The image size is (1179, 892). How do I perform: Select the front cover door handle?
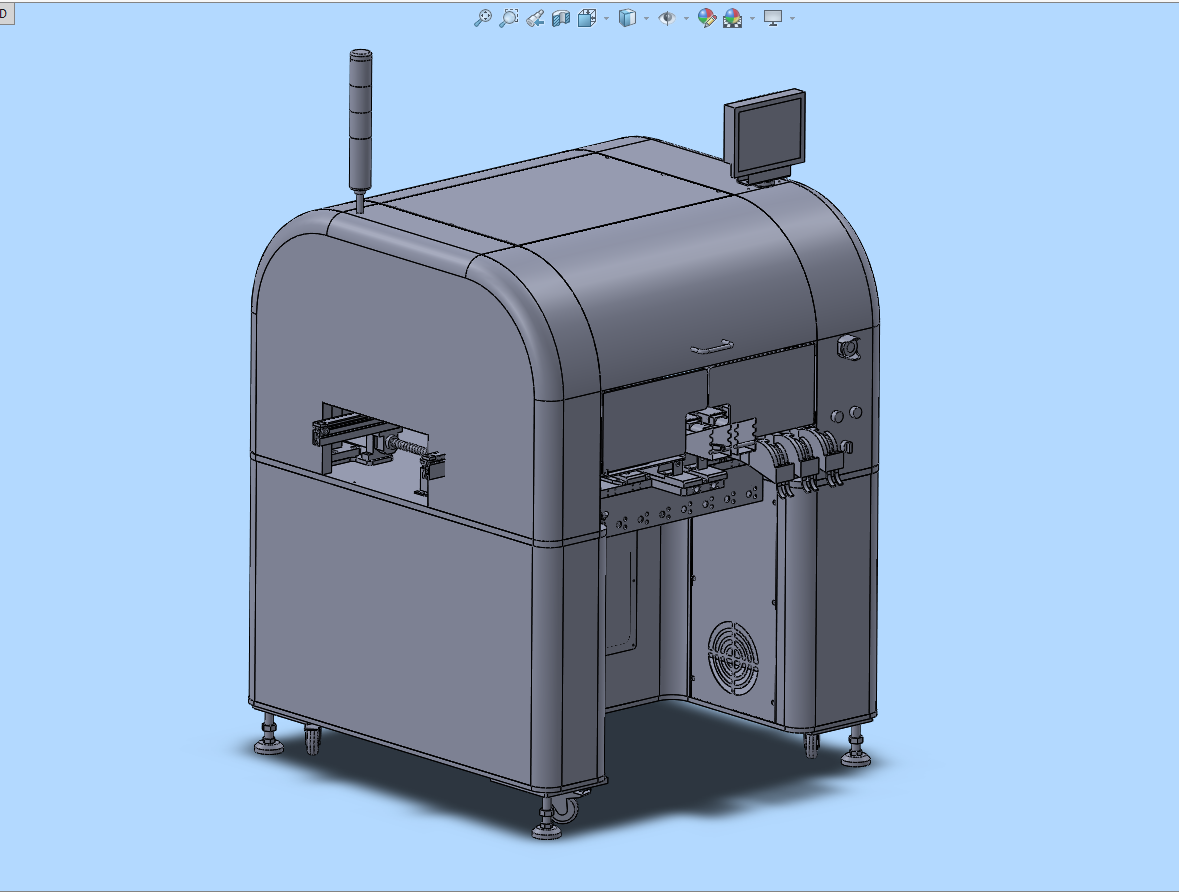point(711,346)
